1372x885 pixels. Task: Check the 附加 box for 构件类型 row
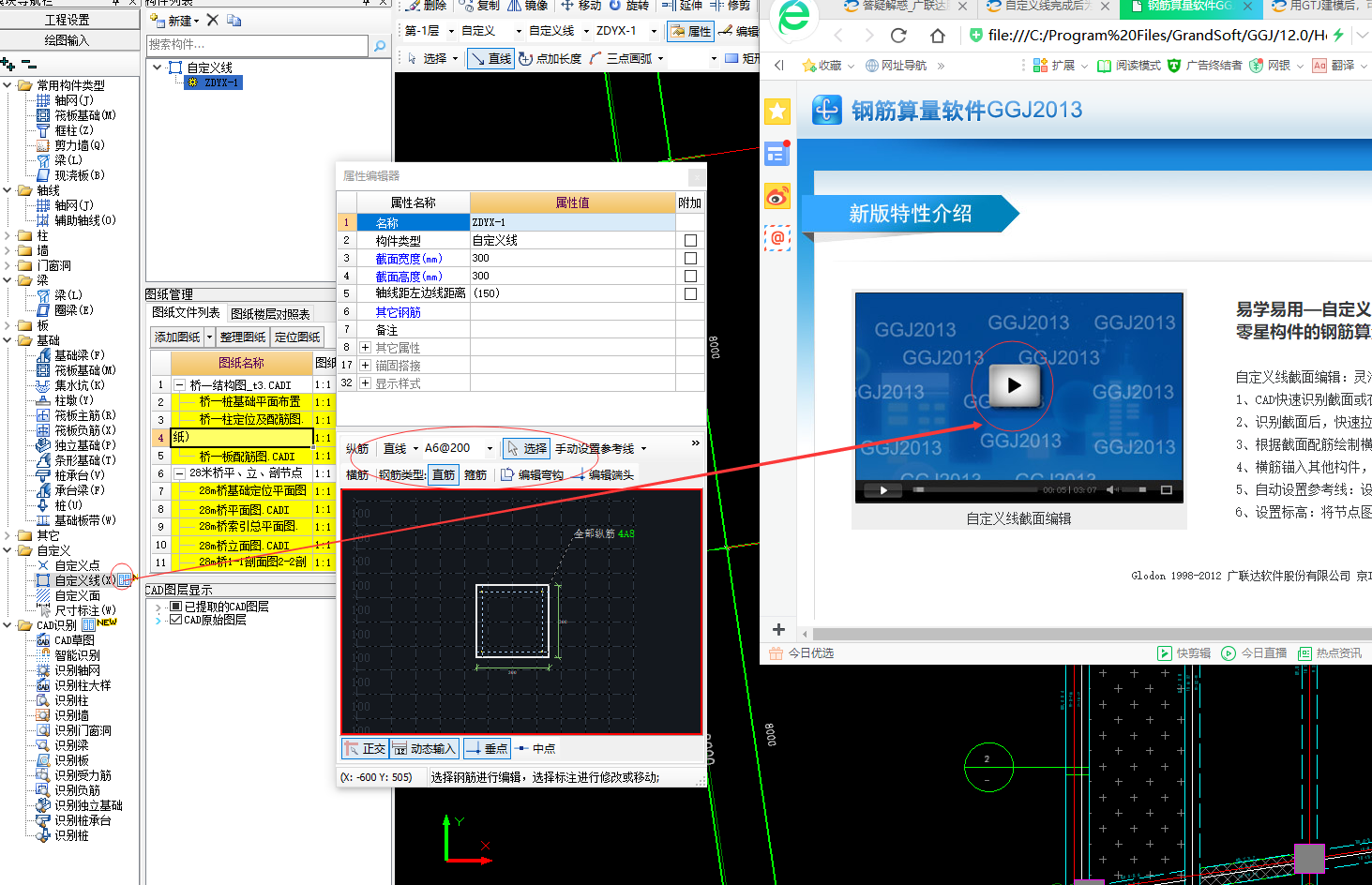(x=690, y=240)
